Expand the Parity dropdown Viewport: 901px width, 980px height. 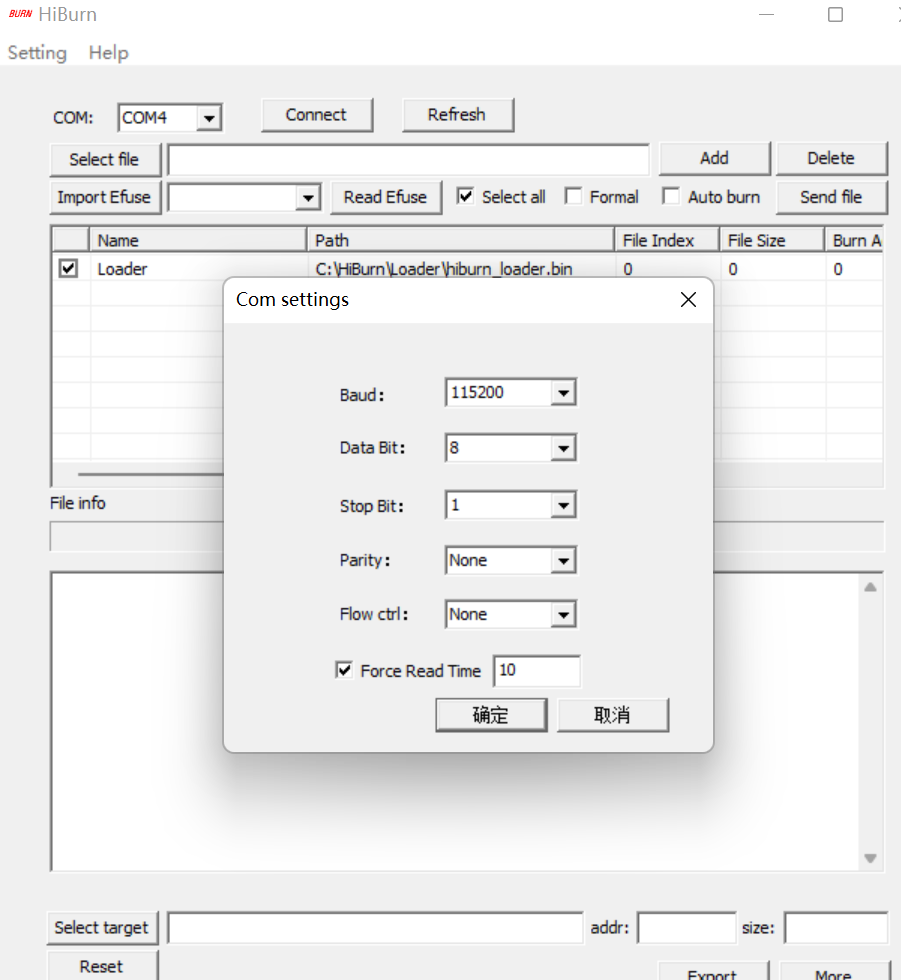pos(563,561)
